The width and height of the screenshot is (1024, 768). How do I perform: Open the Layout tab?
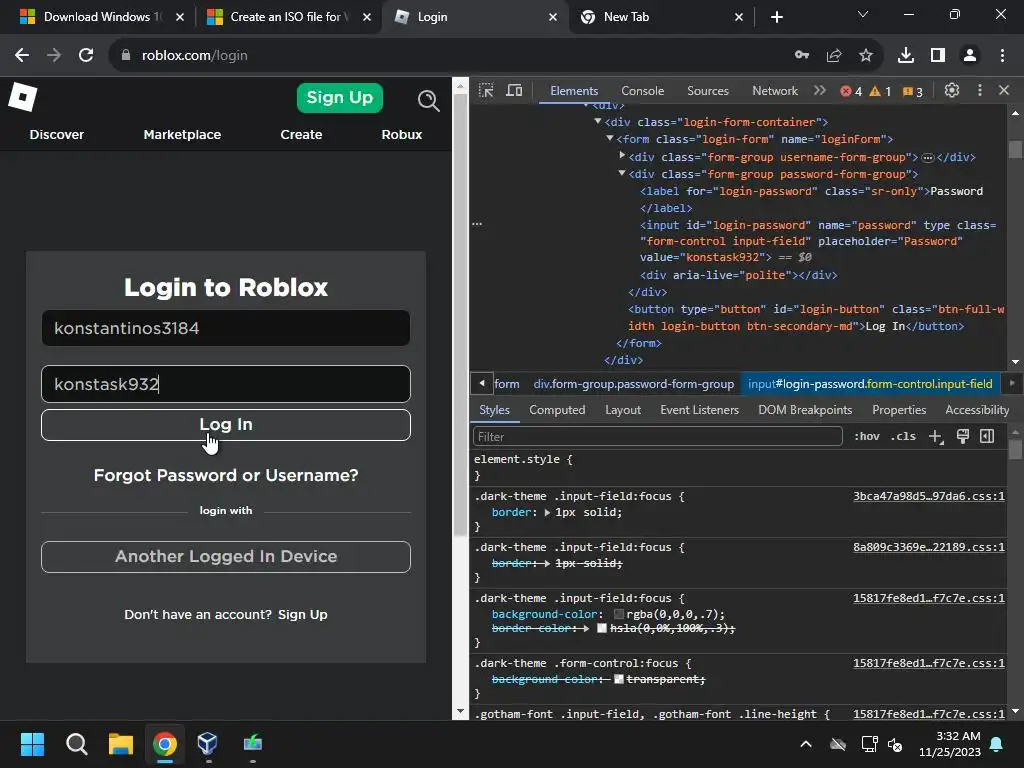click(622, 410)
